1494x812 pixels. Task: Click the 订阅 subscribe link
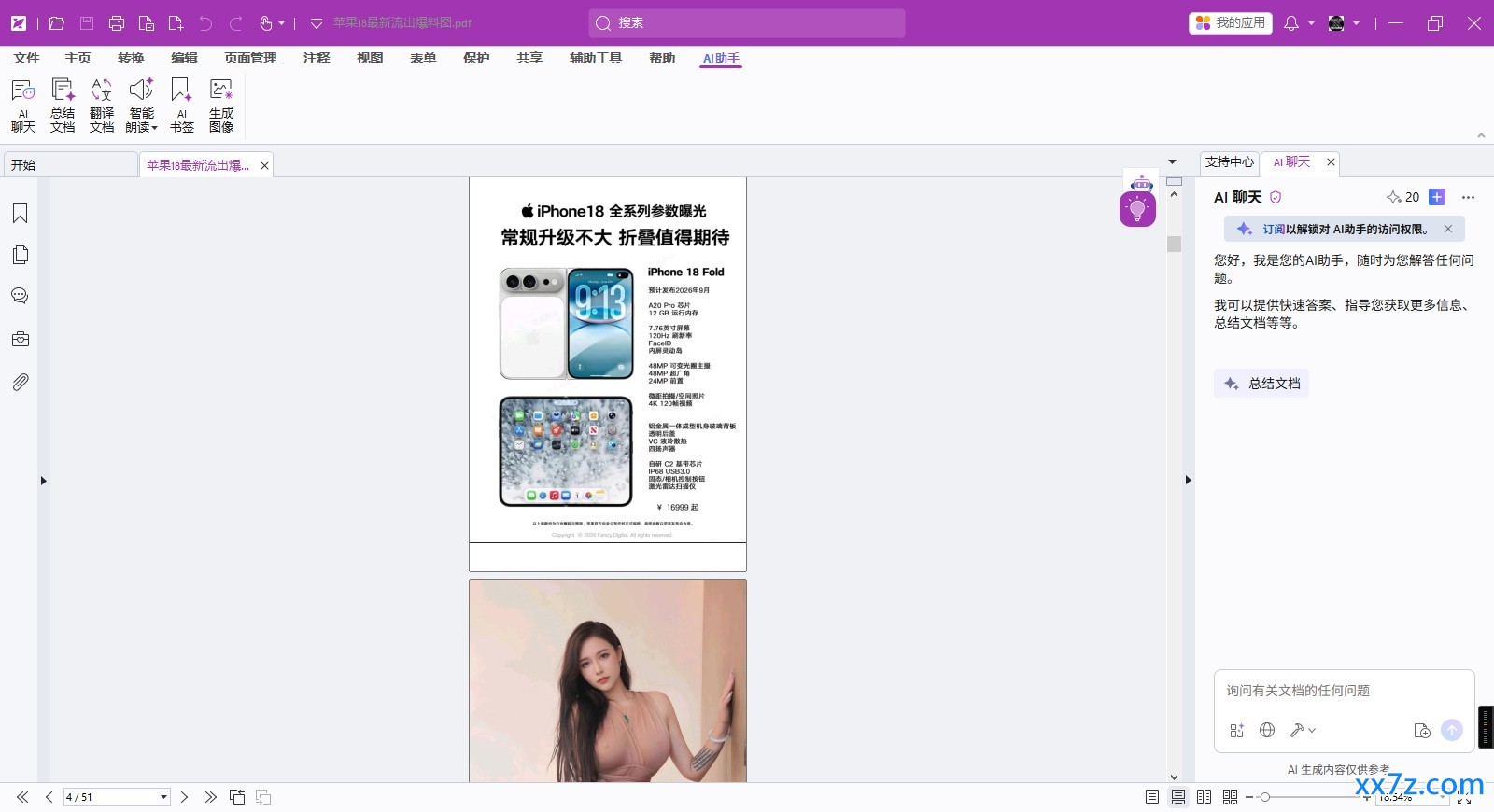(x=1274, y=229)
